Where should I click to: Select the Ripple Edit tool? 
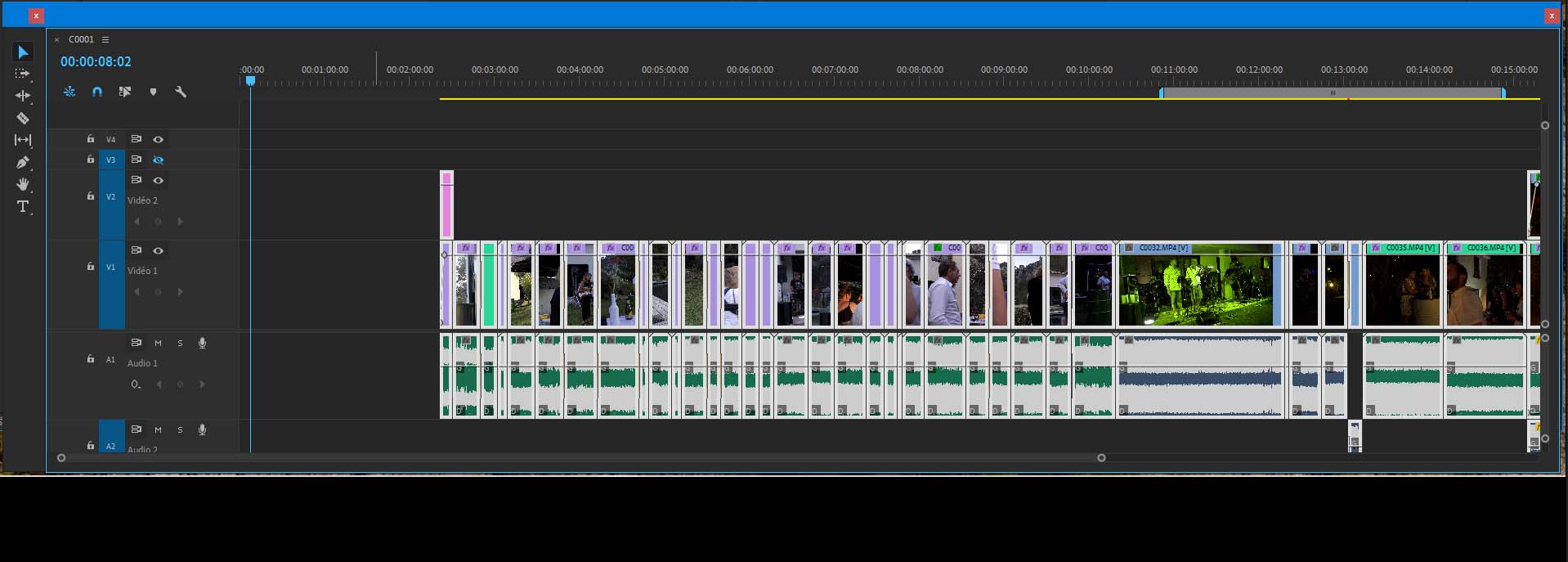pos(23,96)
